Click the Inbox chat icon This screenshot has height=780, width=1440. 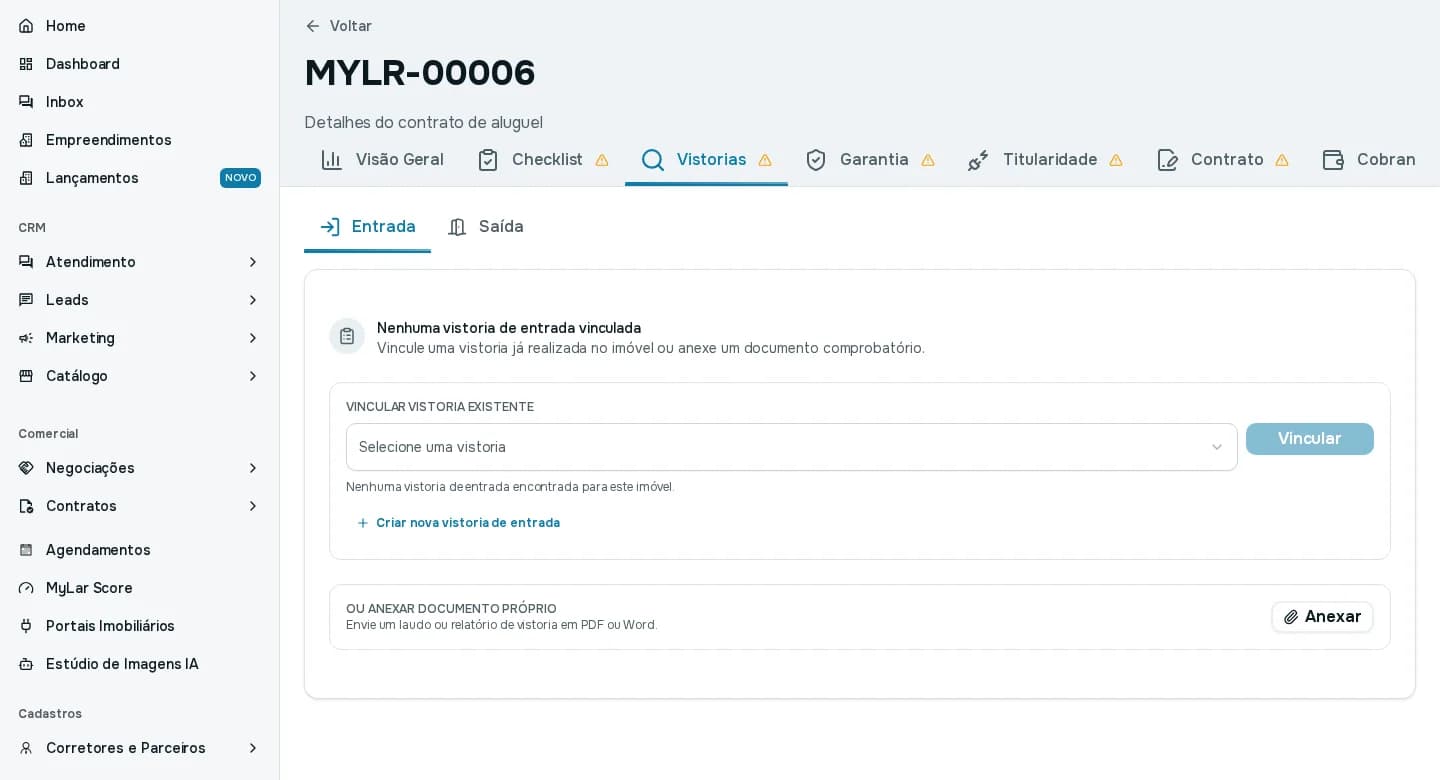coord(26,102)
